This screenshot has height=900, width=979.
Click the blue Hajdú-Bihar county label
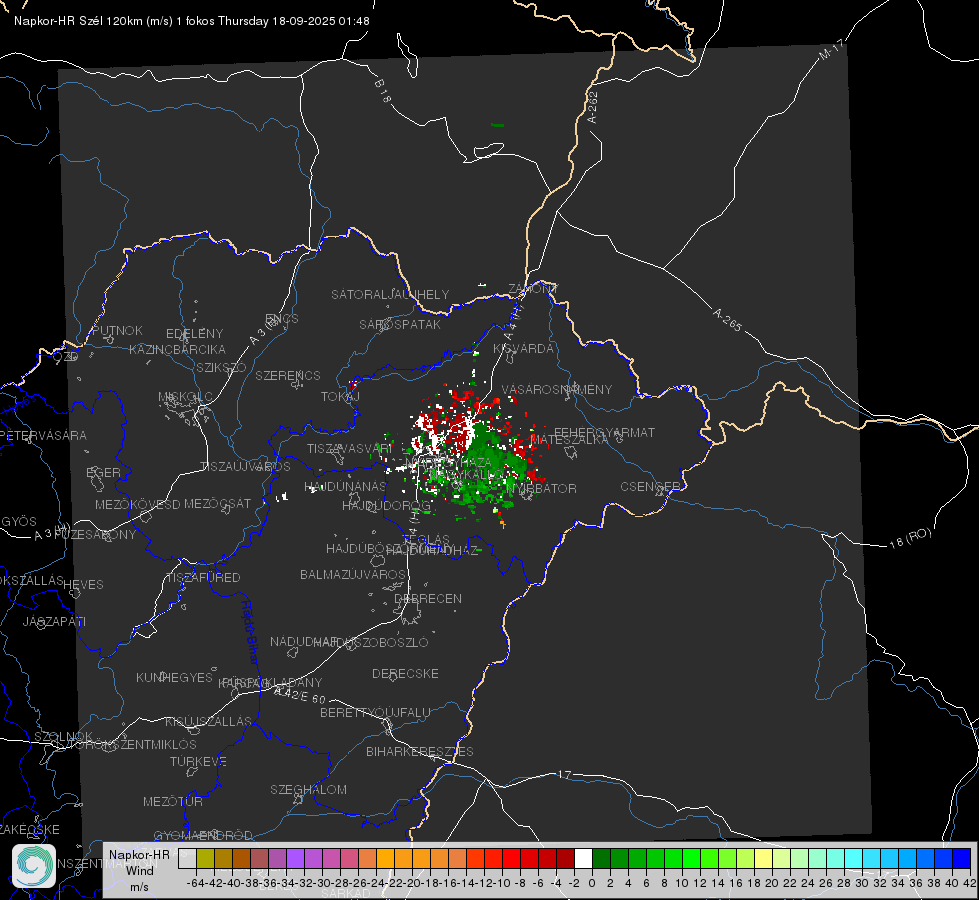pos(250,632)
